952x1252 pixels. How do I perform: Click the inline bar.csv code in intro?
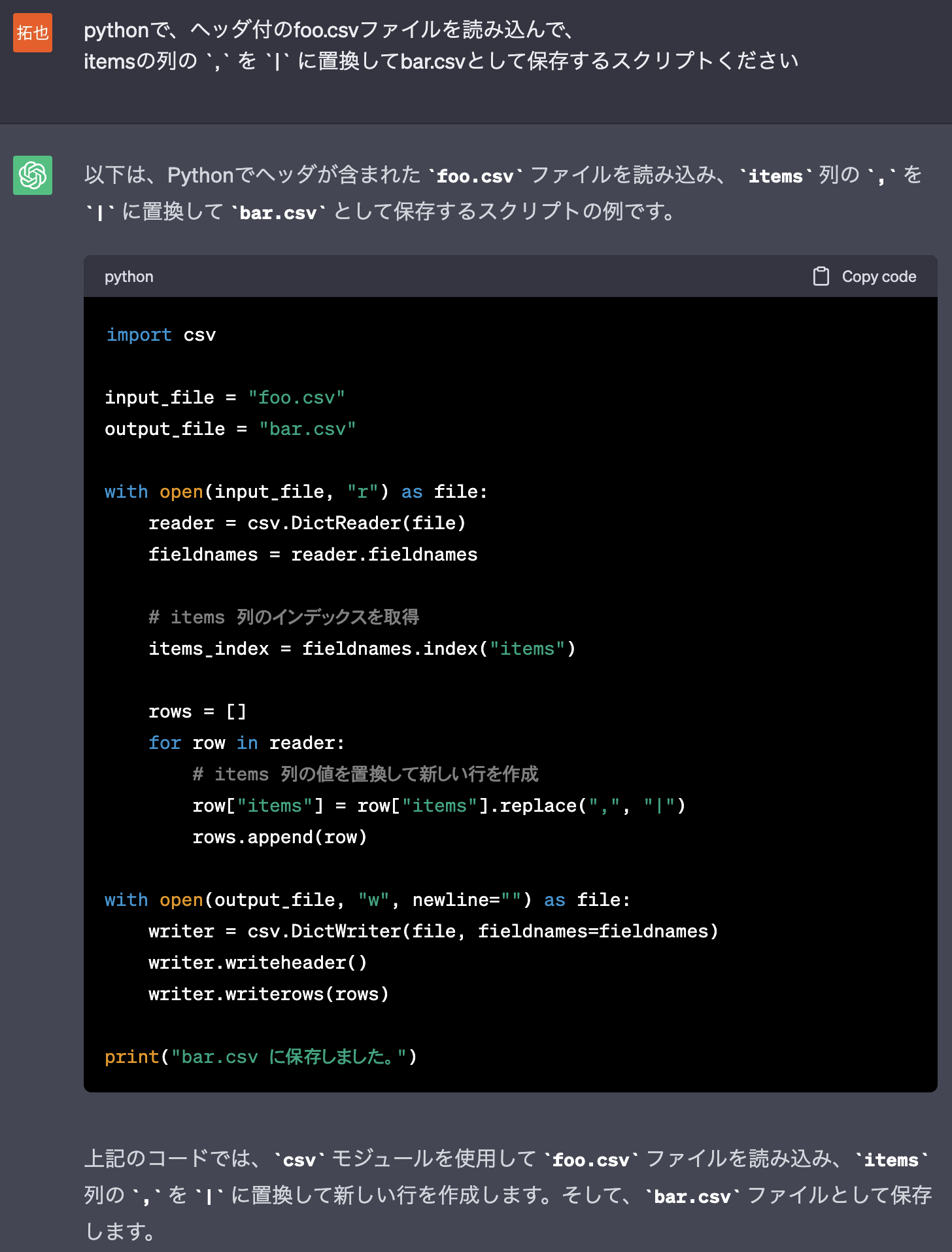click(x=278, y=213)
